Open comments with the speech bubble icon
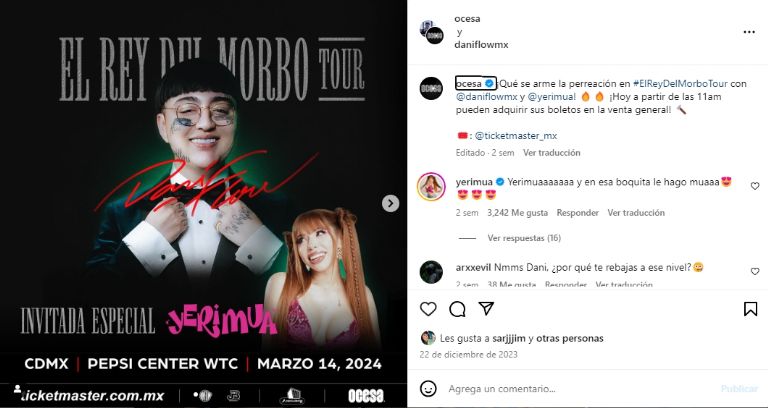This screenshot has height=408, width=768. click(x=457, y=309)
